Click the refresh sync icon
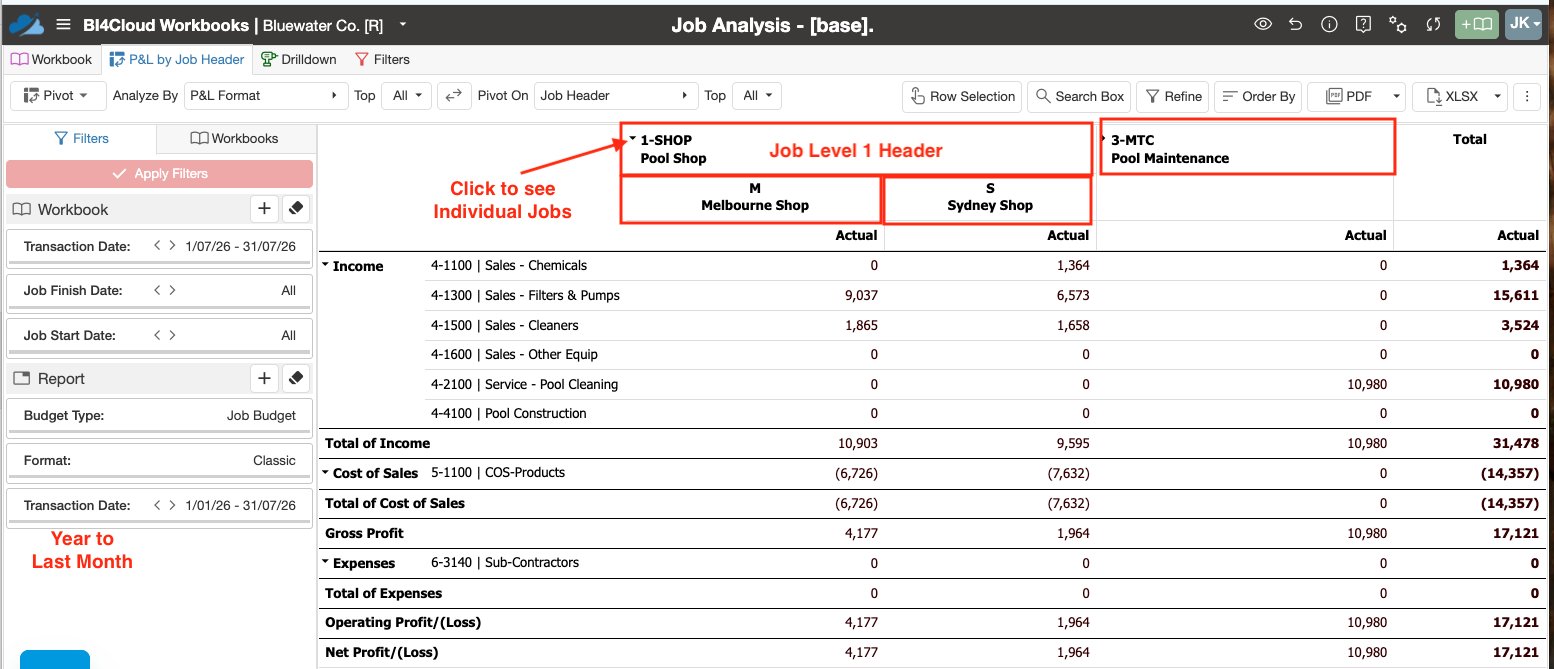 (1433, 25)
